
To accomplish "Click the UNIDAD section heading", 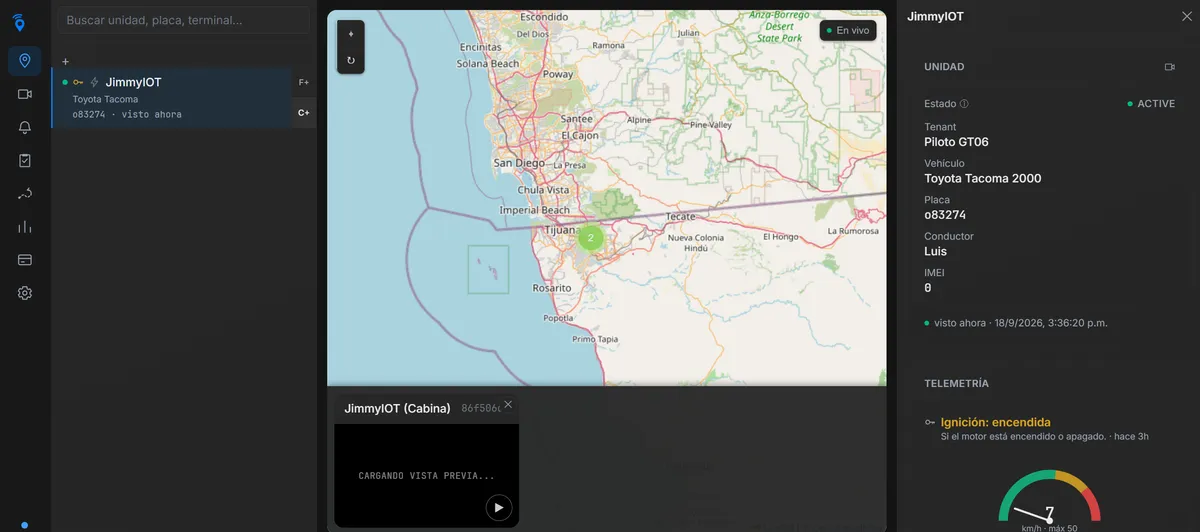I will click(x=944, y=67).
